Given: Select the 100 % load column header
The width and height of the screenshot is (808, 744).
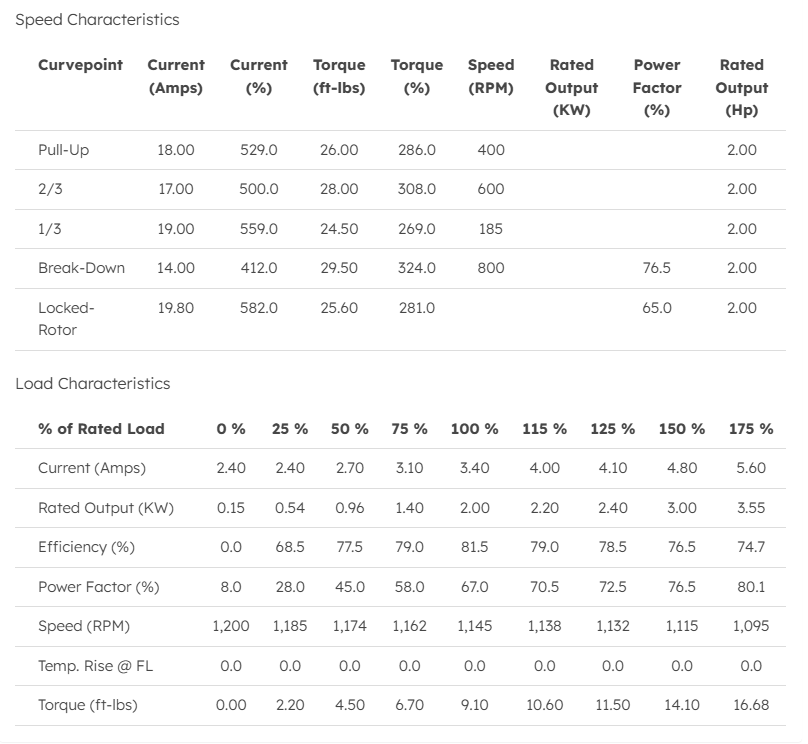Looking at the screenshot, I should click(474, 429).
